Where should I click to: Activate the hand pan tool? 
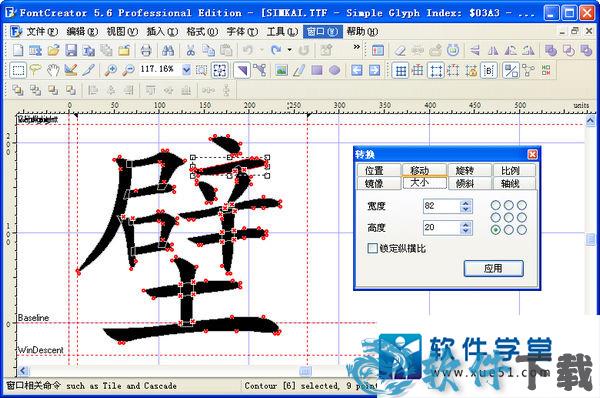53,70
